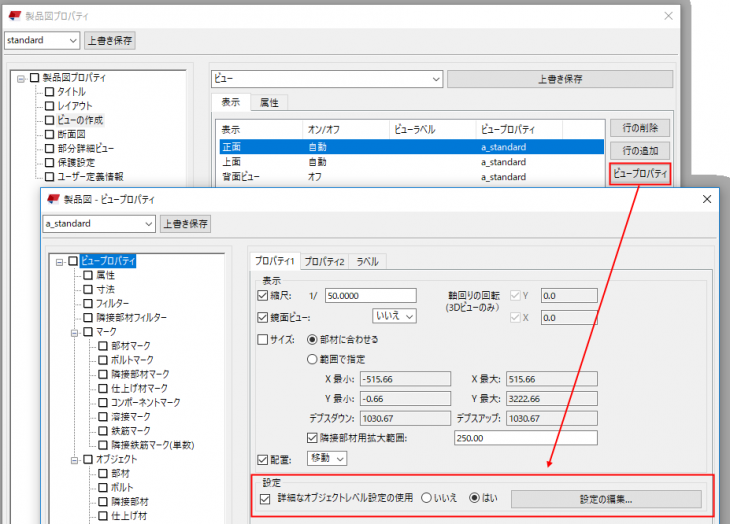Collapse the ビュープロパティ tree root
Viewport: 730px width, 524px height.
click(x=59, y=262)
